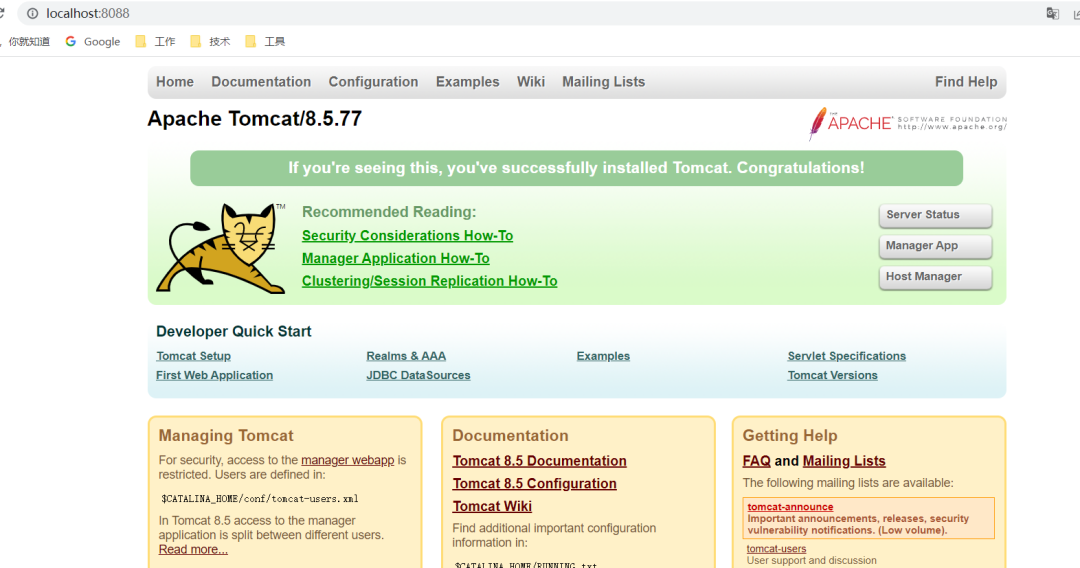
Task: Open Find Help in the navigation bar
Action: (965, 82)
